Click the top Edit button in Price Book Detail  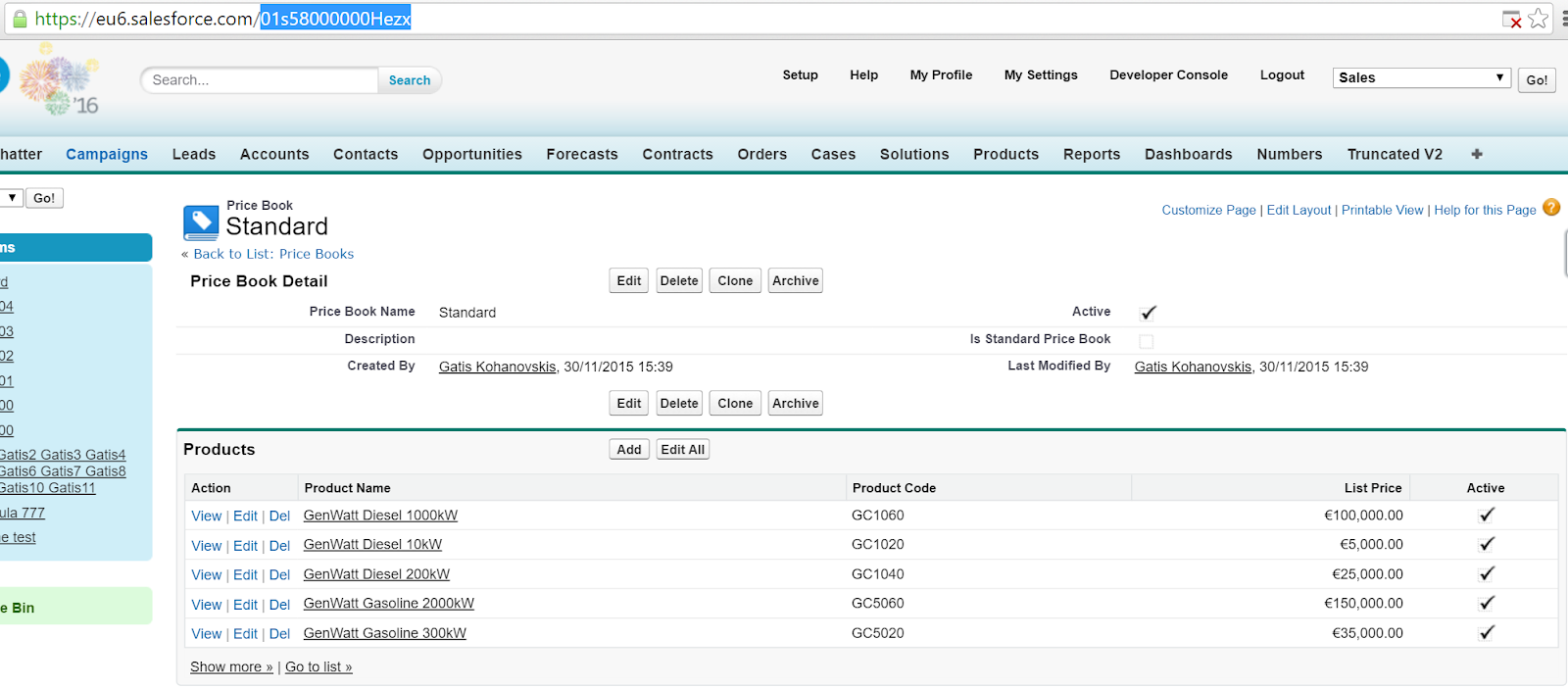click(629, 280)
